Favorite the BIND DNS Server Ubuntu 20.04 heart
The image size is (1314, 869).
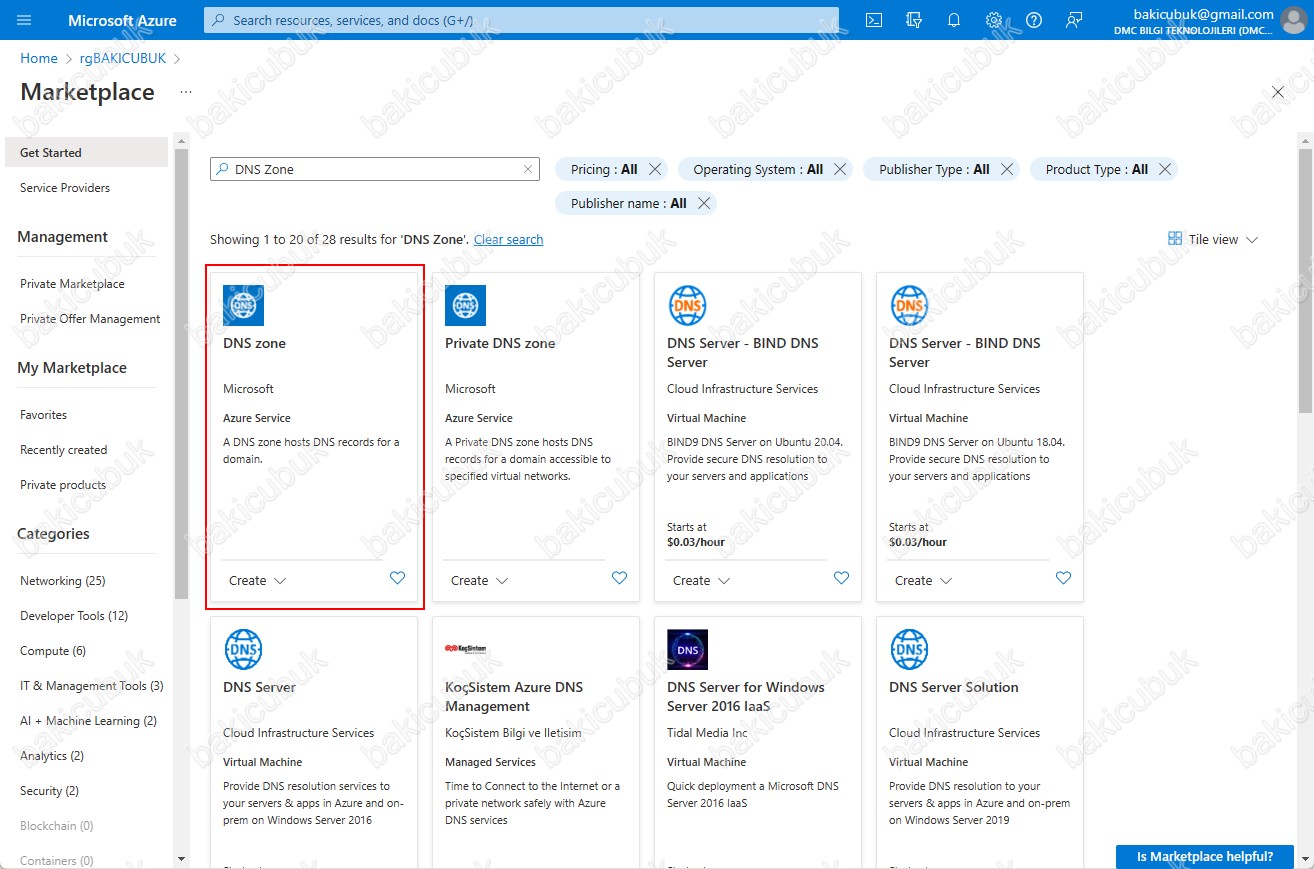pyautogui.click(x=841, y=578)
